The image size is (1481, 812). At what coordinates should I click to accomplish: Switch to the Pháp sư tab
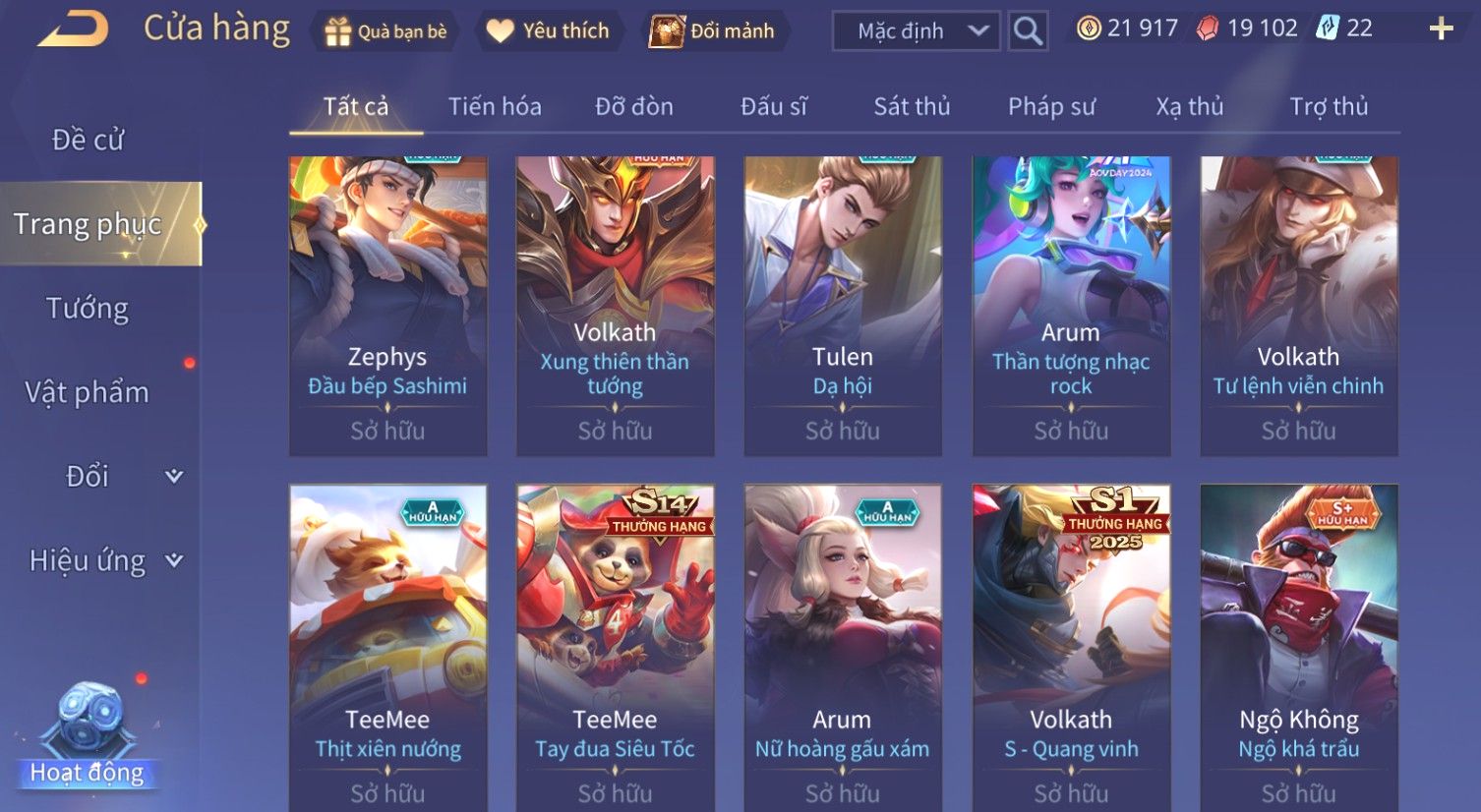[x=1051, y=106]
